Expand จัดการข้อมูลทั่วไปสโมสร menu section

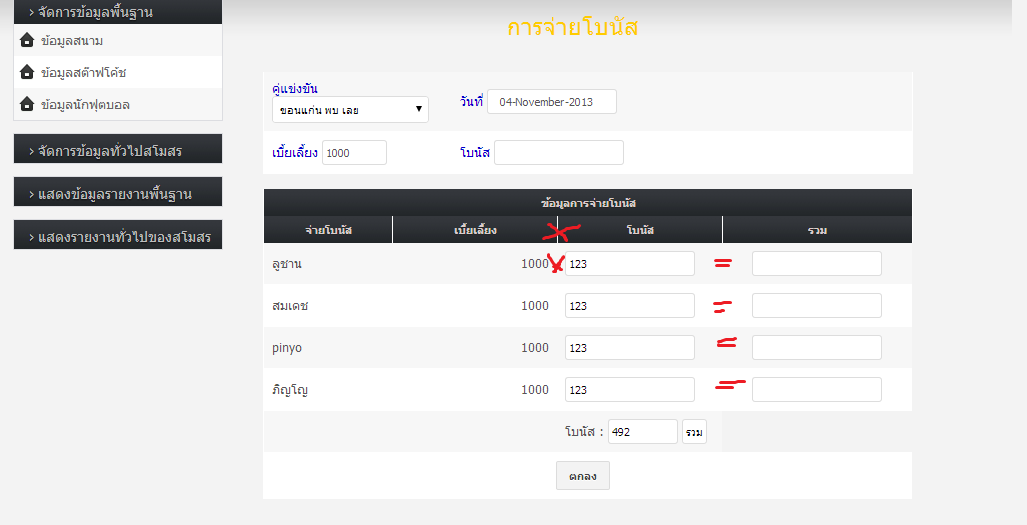118,149
